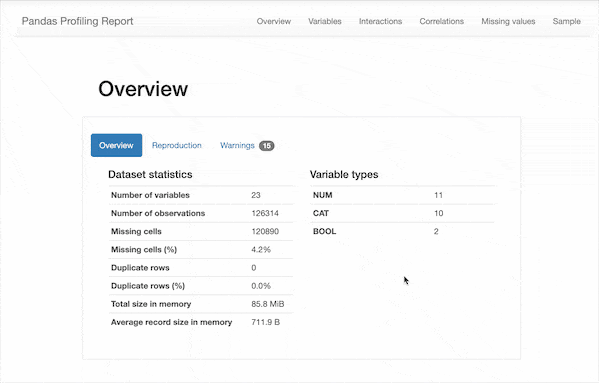Open the Correlations navigation link
This screenshot has width=599, height=383.
(x=442, y=21)
